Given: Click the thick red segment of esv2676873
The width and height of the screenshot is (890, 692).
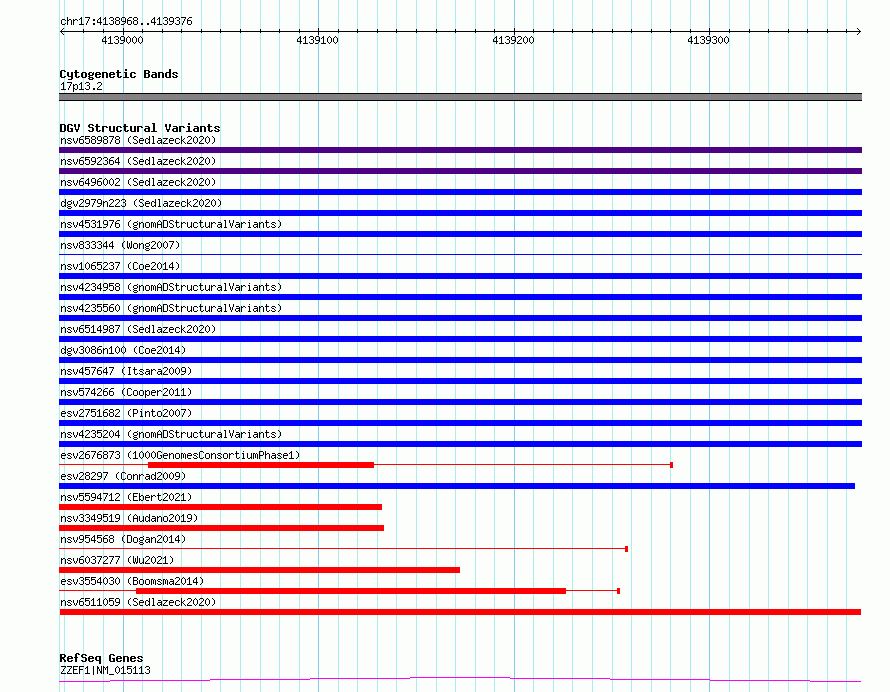Looking at the screenshot, I should click(x=261, y=465).
